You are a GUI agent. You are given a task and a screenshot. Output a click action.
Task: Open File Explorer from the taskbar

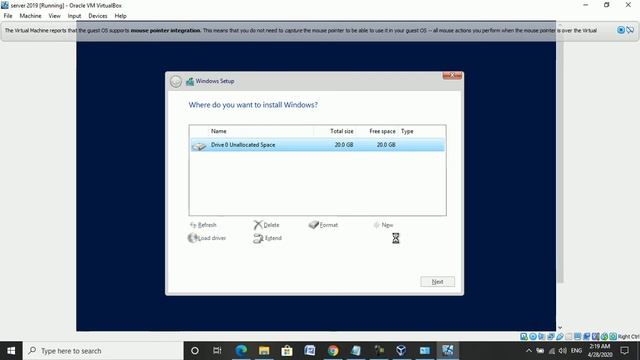tap(264, 351)
